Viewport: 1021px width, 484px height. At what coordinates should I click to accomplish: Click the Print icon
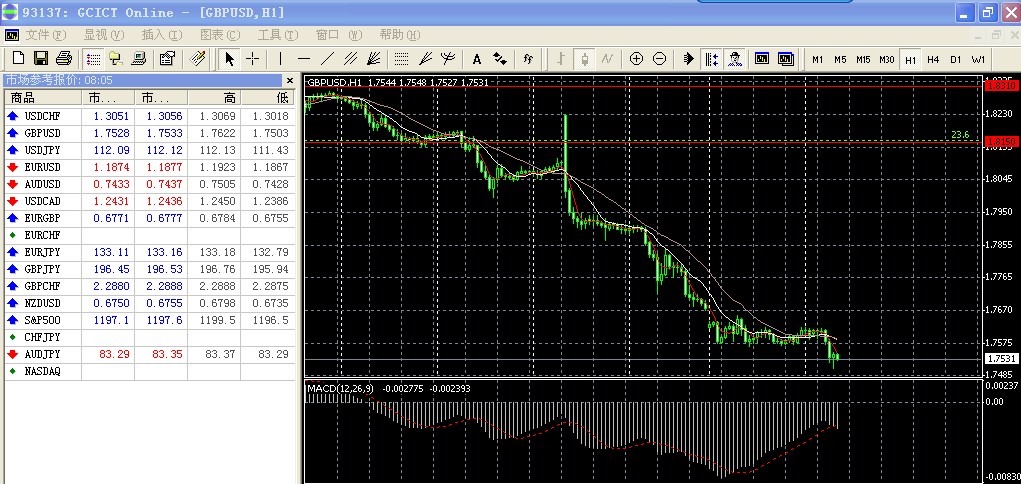pyautogui.click(x=64, y=59)
